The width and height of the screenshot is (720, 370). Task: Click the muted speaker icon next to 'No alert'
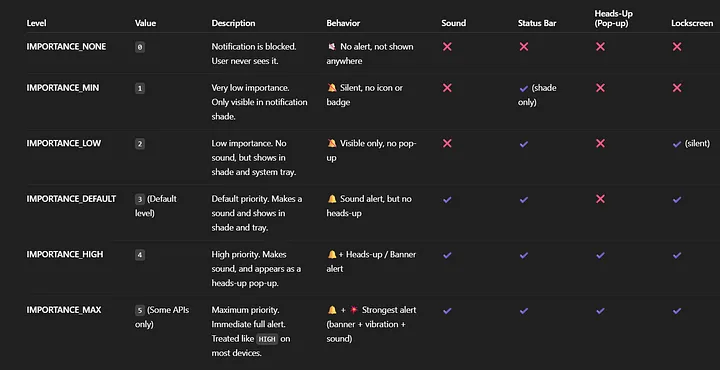(332, 47)
